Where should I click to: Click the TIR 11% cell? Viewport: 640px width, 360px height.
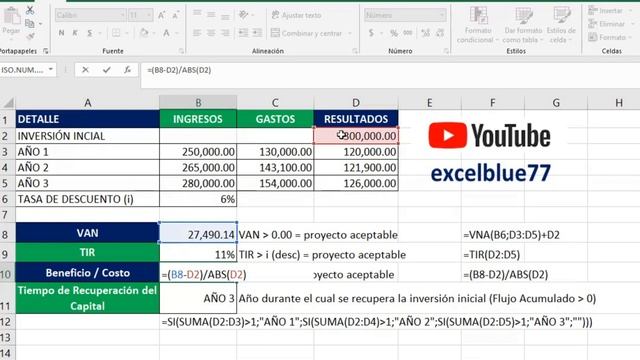click(x=198, y=253)
